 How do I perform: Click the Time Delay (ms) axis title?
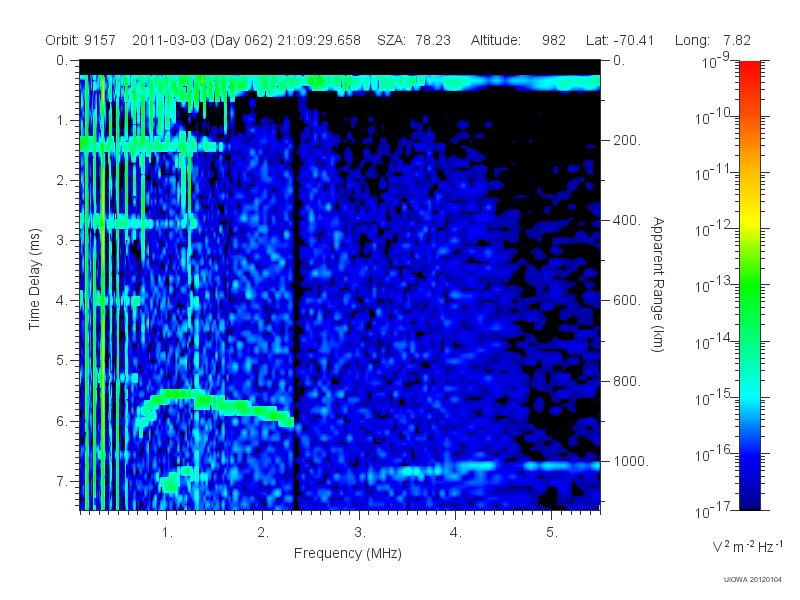coord(34,279)
